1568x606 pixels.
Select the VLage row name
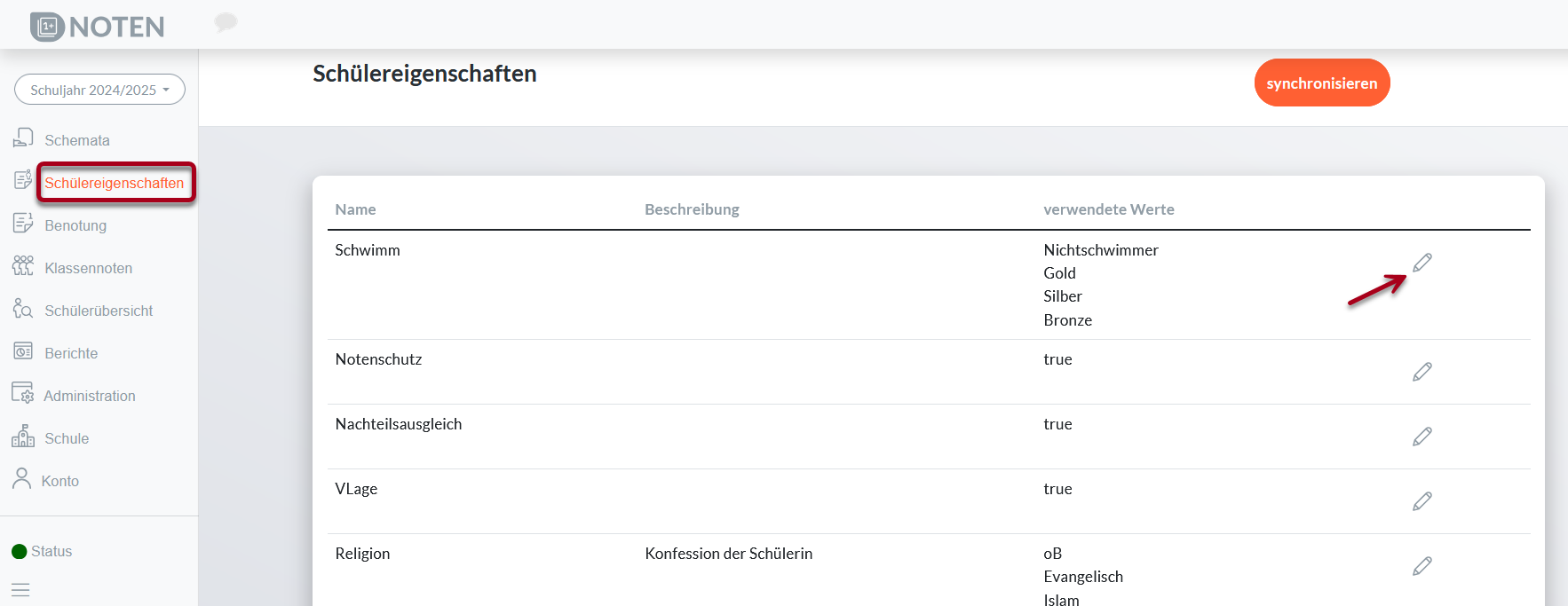click(x=356, y=489)
